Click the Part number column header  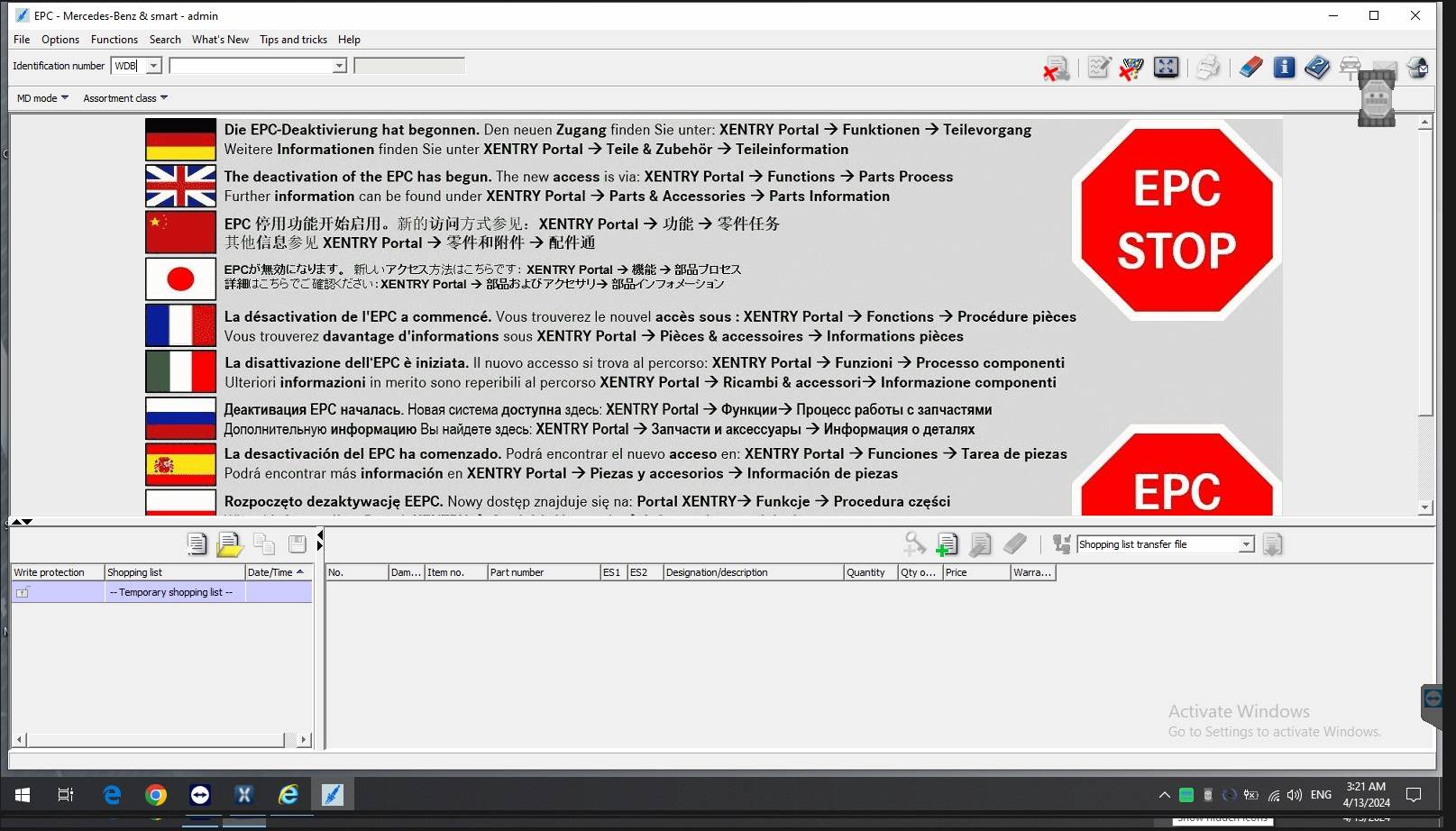[544, 572]
